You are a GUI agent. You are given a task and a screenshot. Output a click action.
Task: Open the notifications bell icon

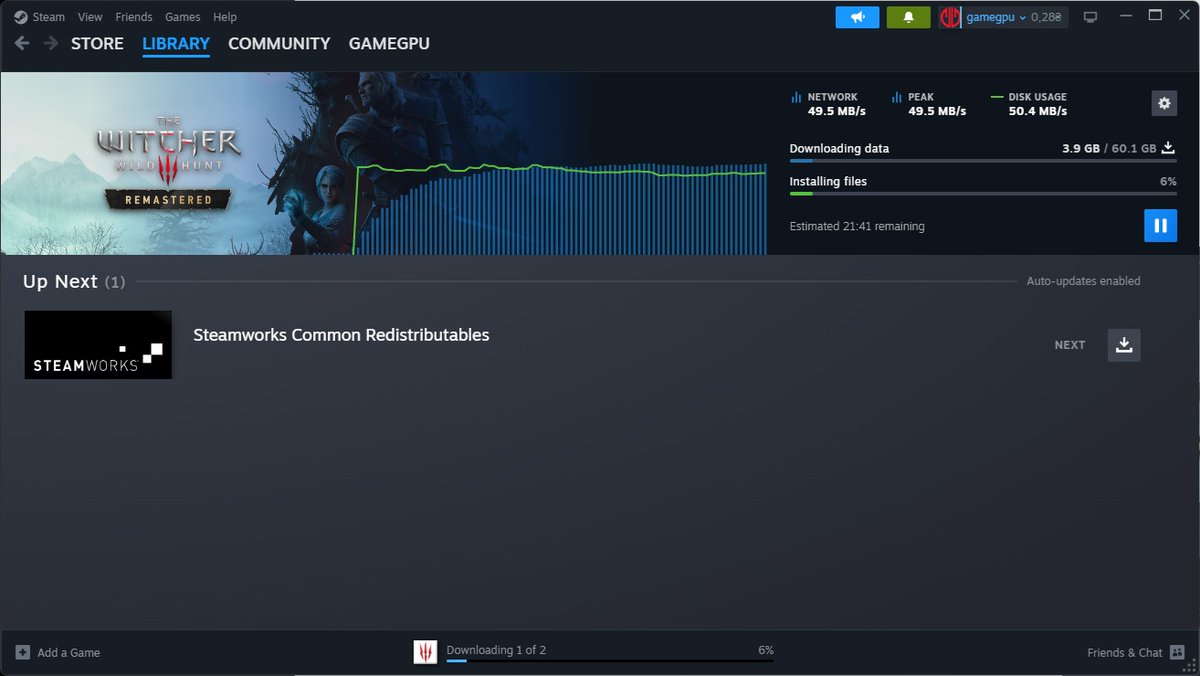(x=908, y=17)
